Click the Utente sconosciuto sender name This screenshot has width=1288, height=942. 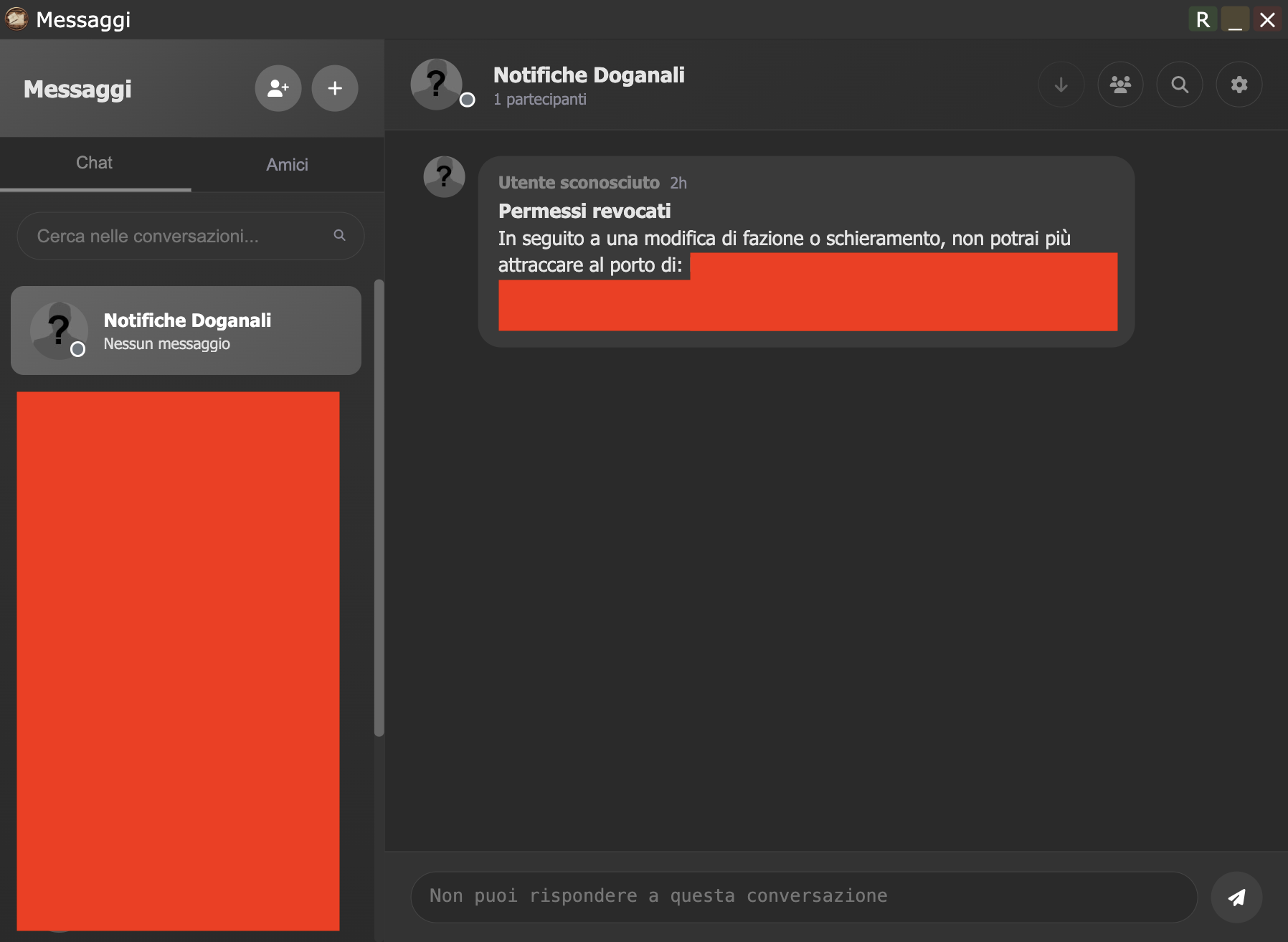(x=578, y=183)
